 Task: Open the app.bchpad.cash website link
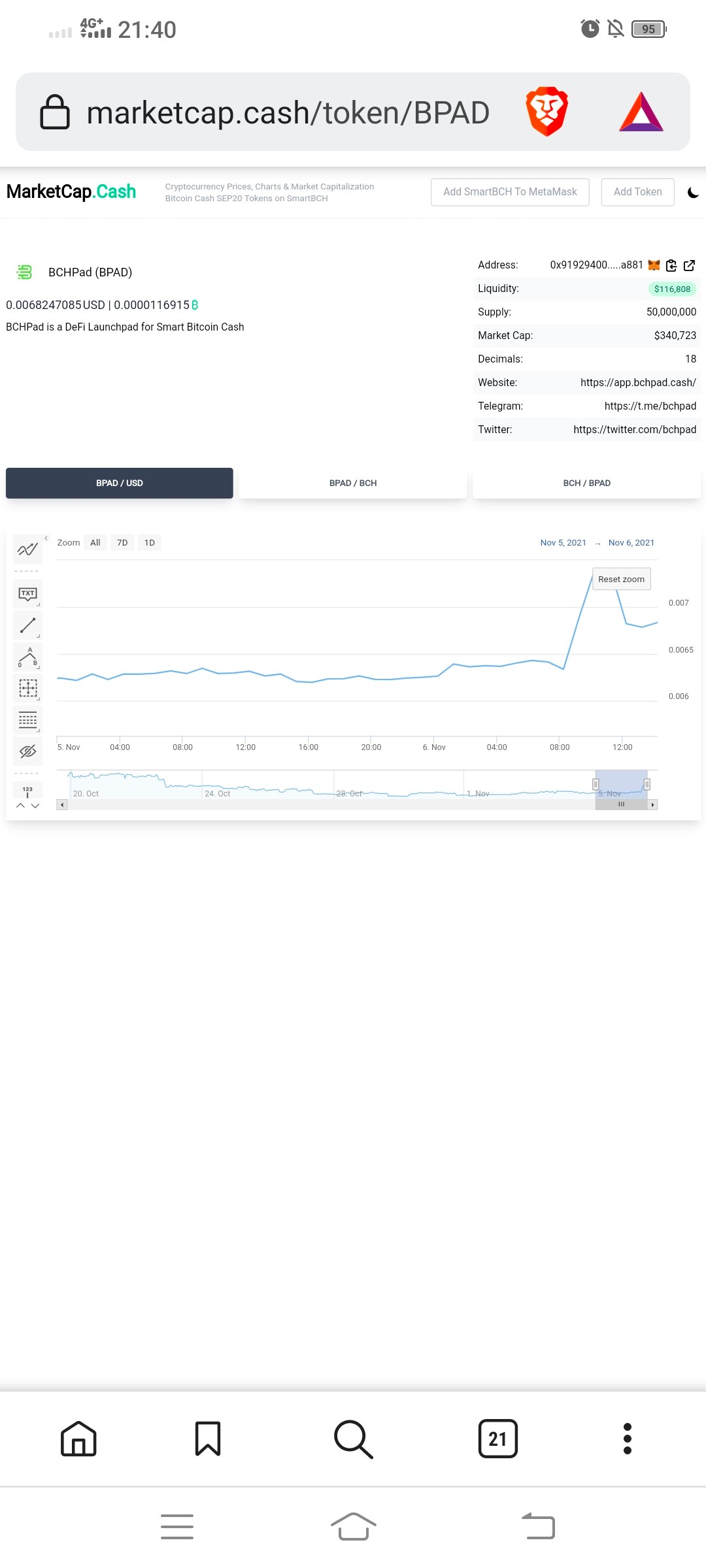638,383
